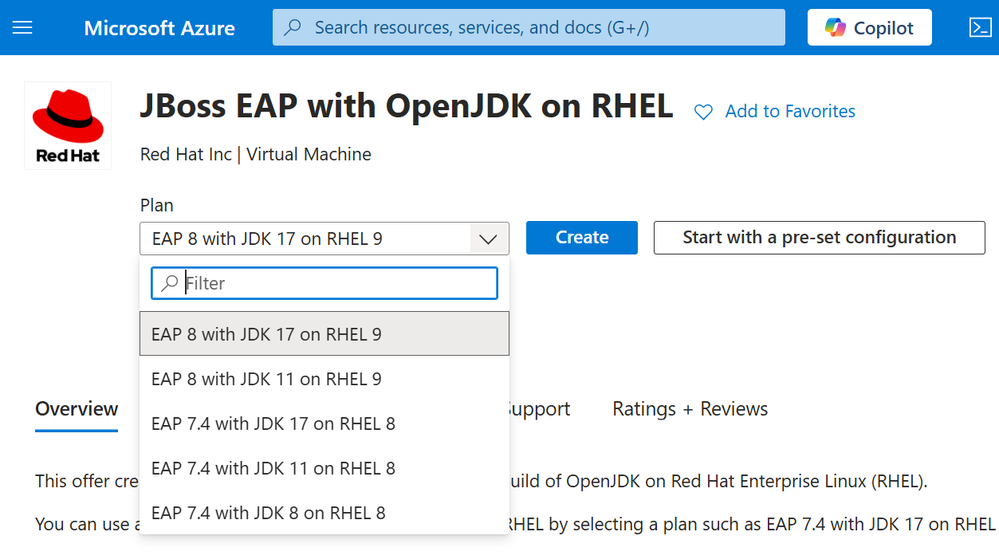The height and width of the screenshot is (552, 999).
Task: Click the plan Filter text box
Action: point(324,283)
